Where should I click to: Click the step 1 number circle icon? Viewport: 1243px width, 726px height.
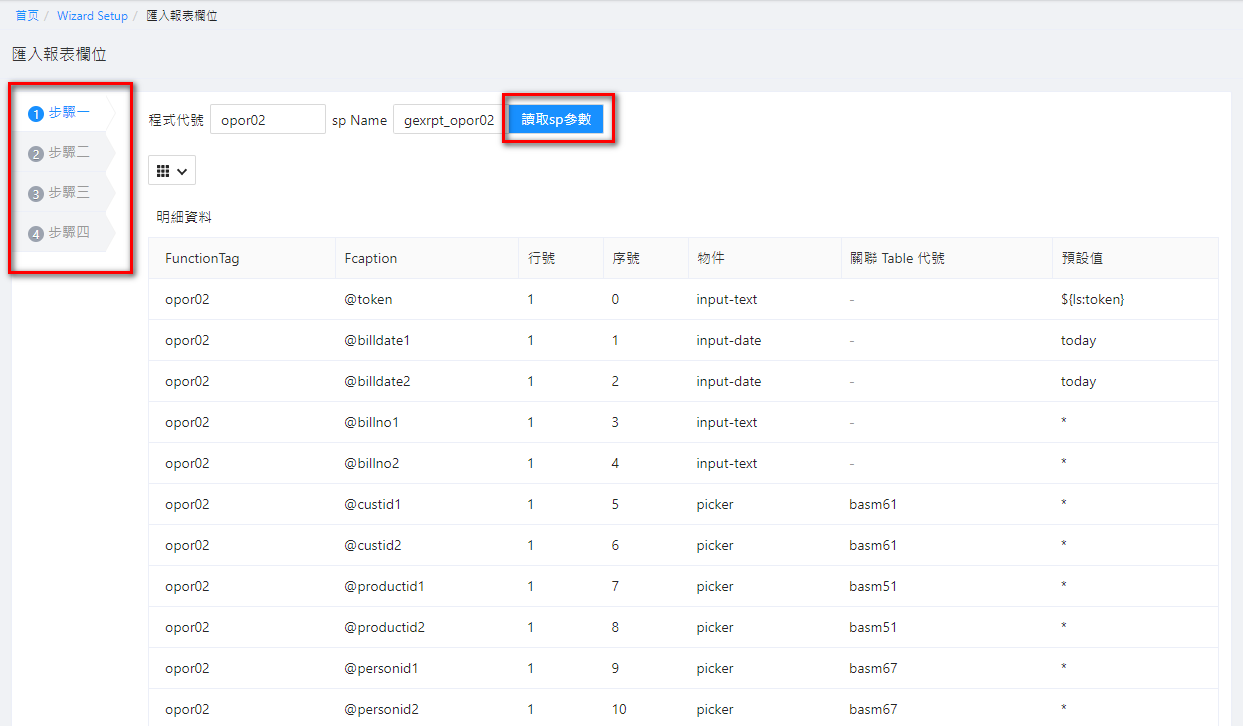pyautogui.click(x=36, y=114)
